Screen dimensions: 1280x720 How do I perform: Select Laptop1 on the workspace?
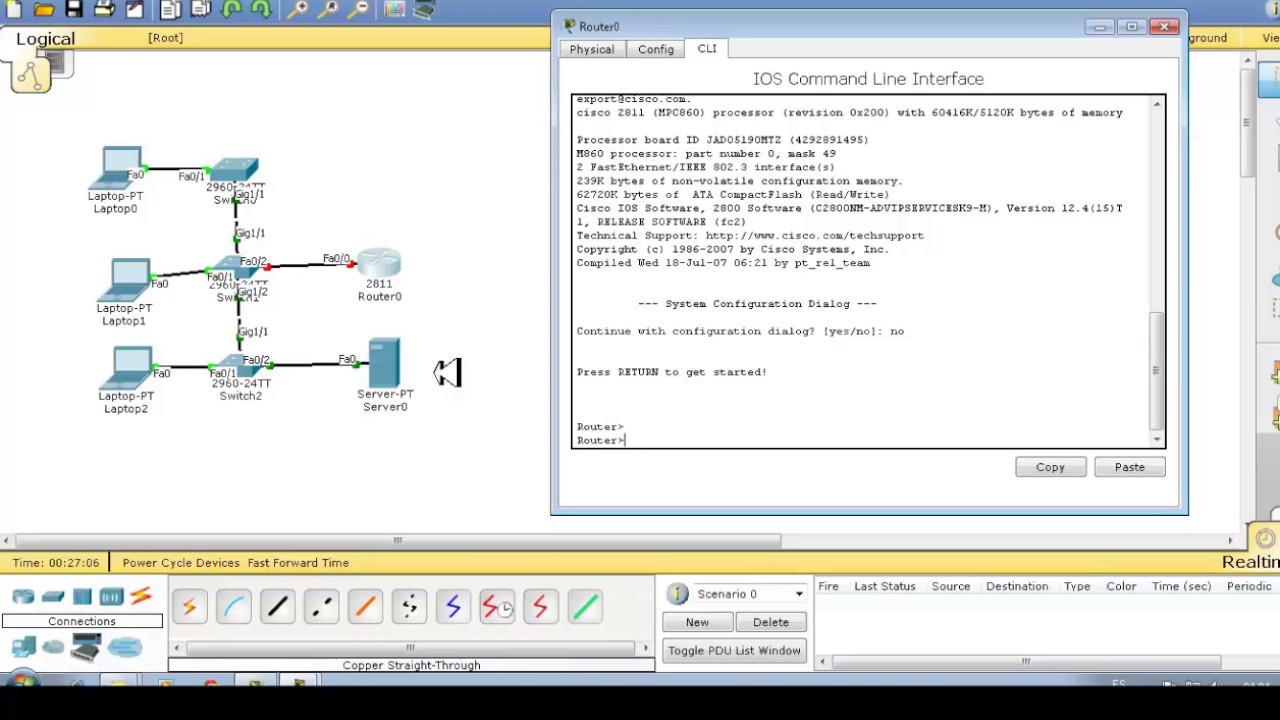pyautogui.click(x=126, y=280)
